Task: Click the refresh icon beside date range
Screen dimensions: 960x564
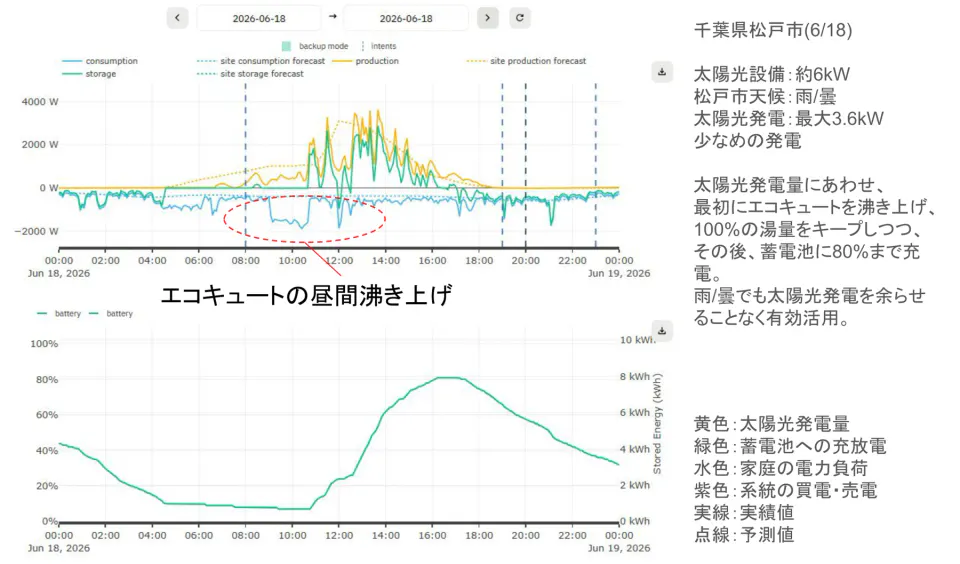Action: [520, 18]
